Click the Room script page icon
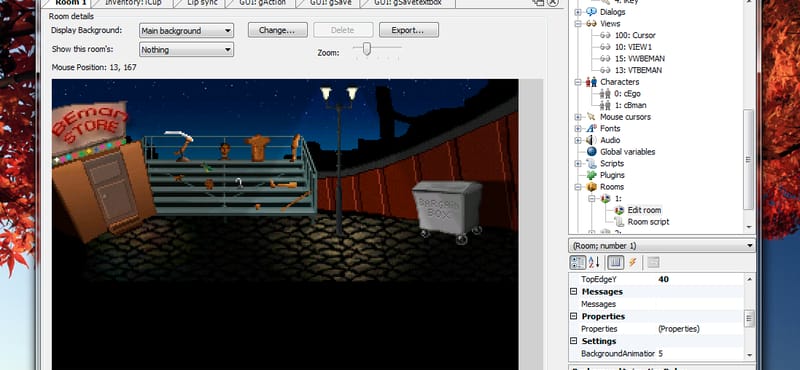 click(619, 222)
